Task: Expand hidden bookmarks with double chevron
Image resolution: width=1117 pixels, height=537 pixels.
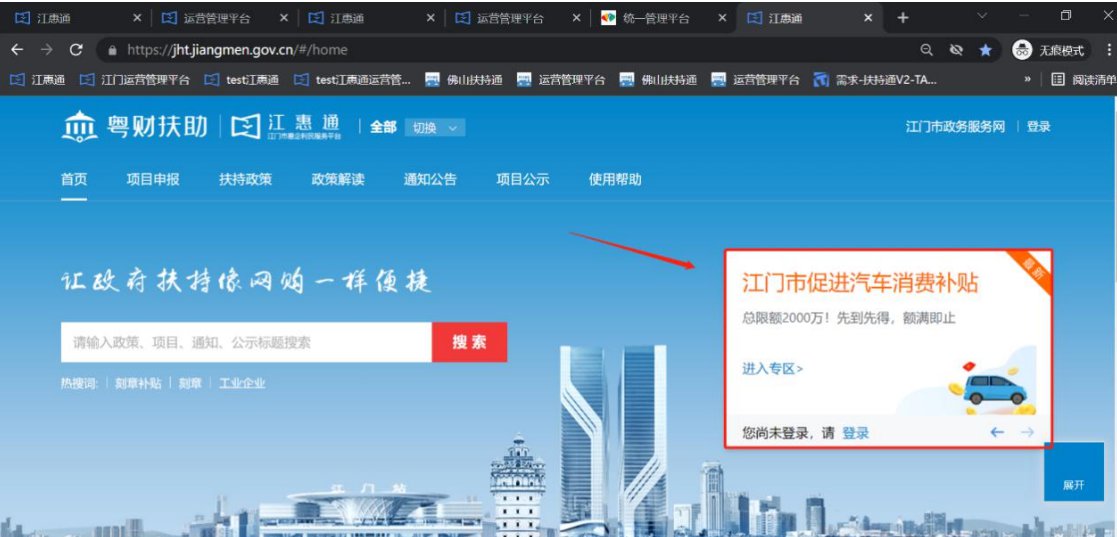Action: click(x=1027, y=80)
